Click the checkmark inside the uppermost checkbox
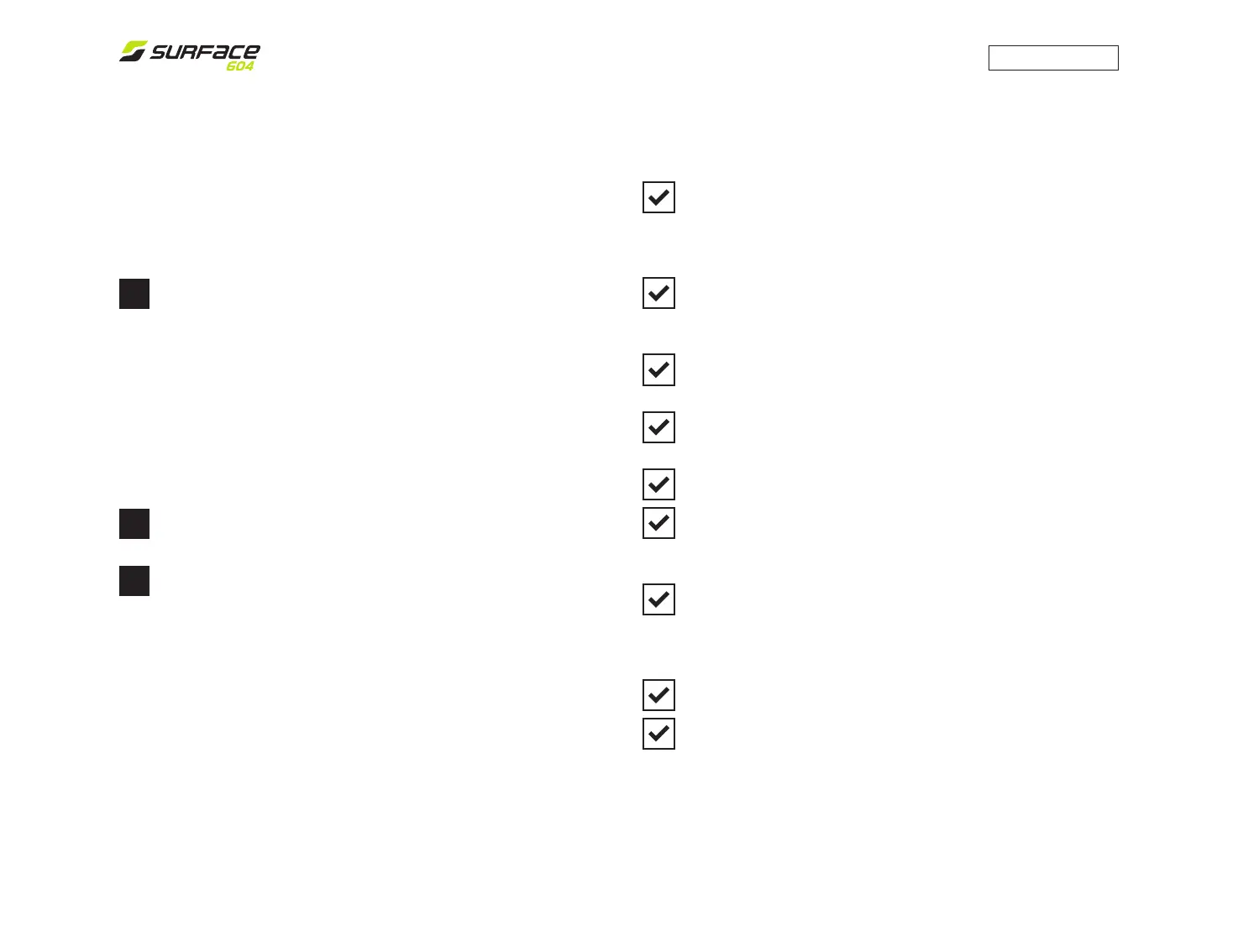 tap(659, 197)
